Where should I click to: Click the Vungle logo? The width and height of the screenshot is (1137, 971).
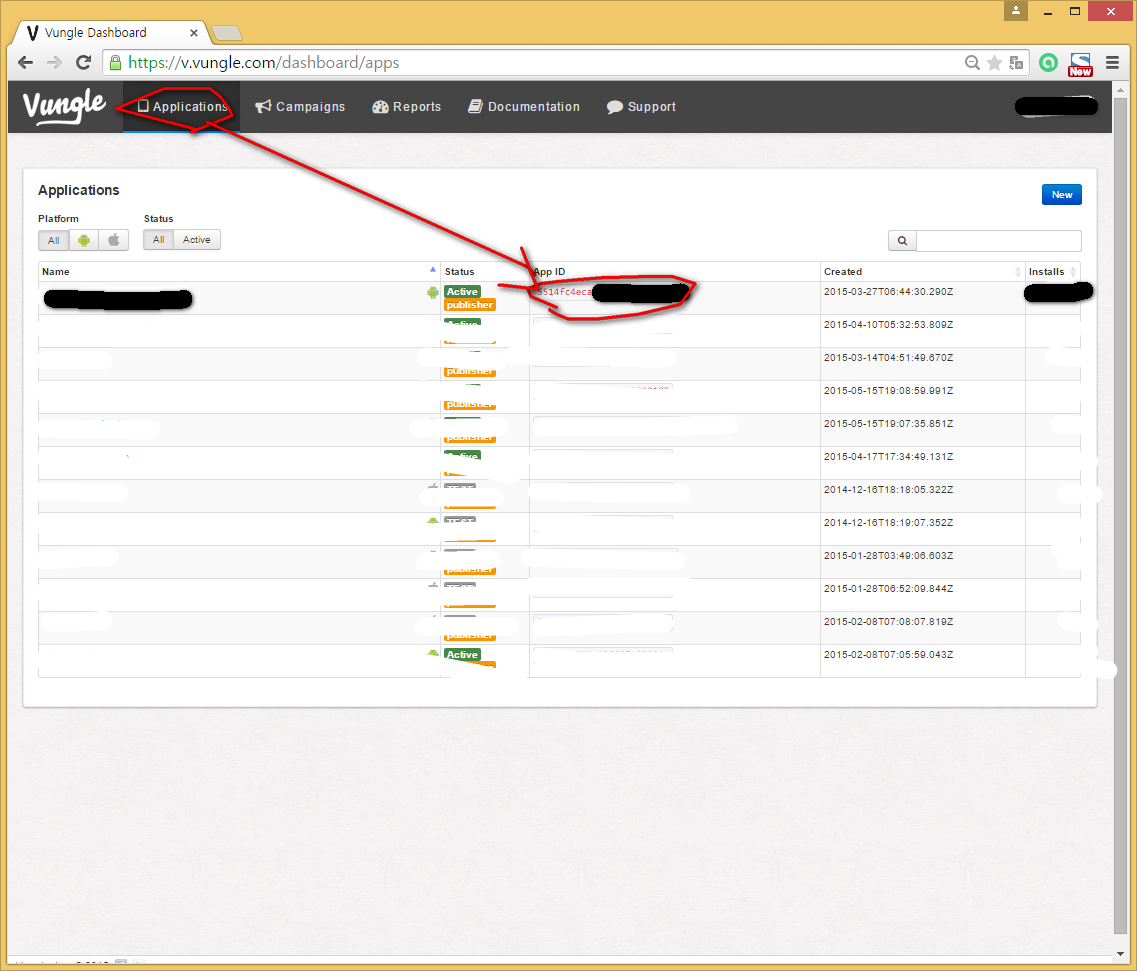[65, 106]
